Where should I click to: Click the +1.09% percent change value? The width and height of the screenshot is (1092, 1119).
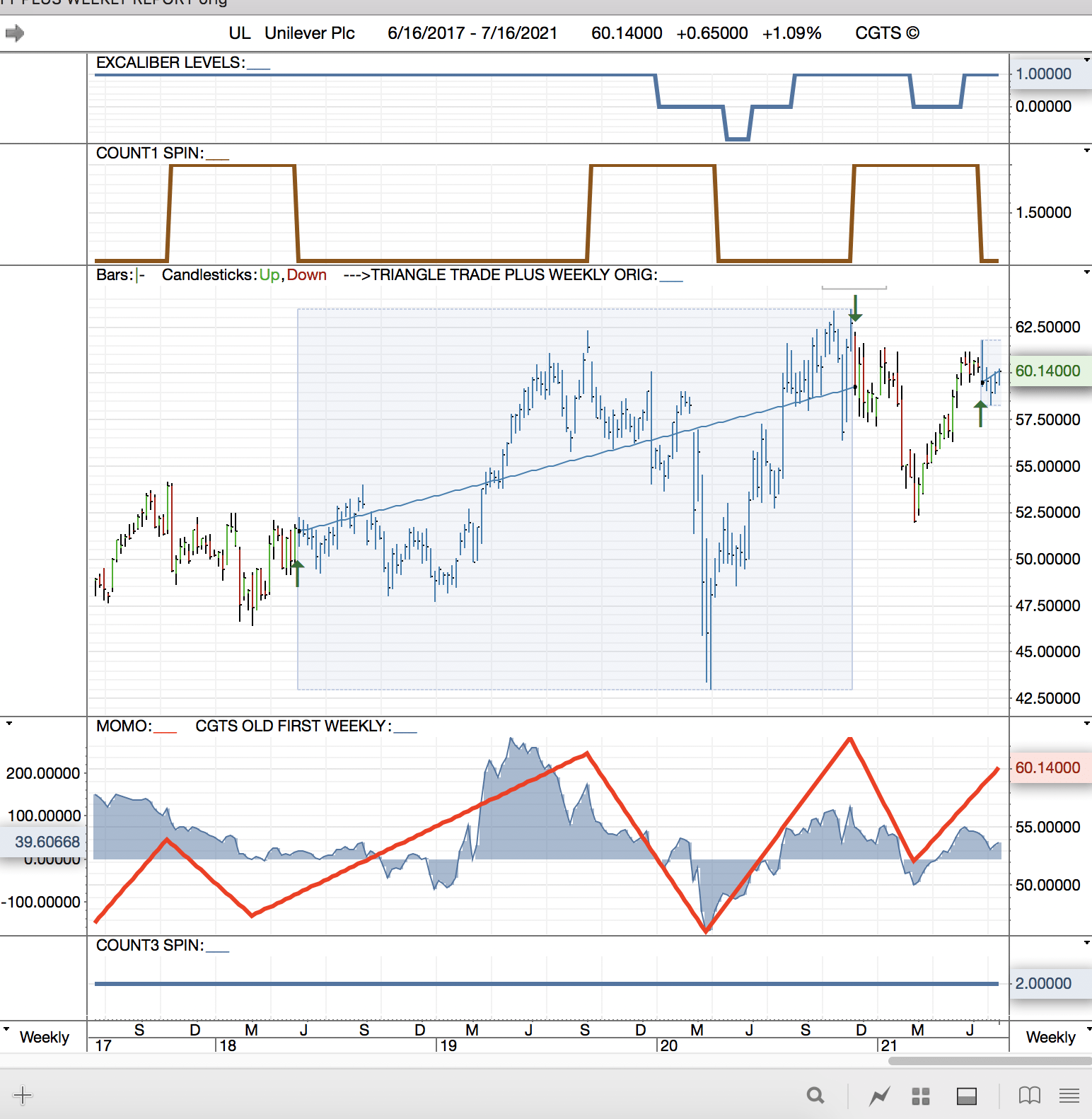click(x=792, y=33)
